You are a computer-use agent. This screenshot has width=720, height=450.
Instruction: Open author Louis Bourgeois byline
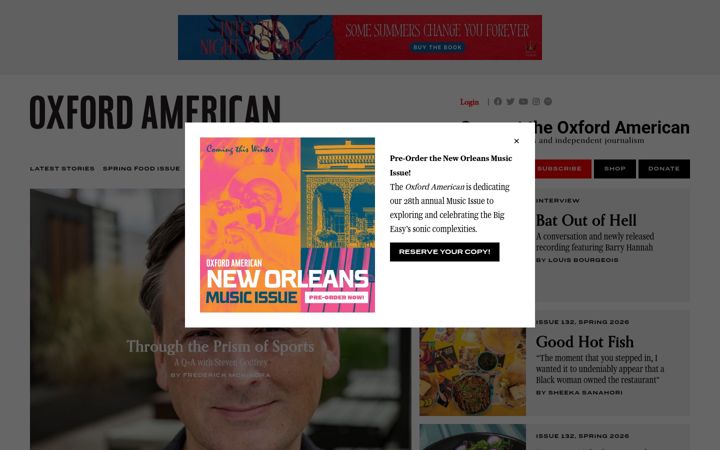click(x=577, y=260)
